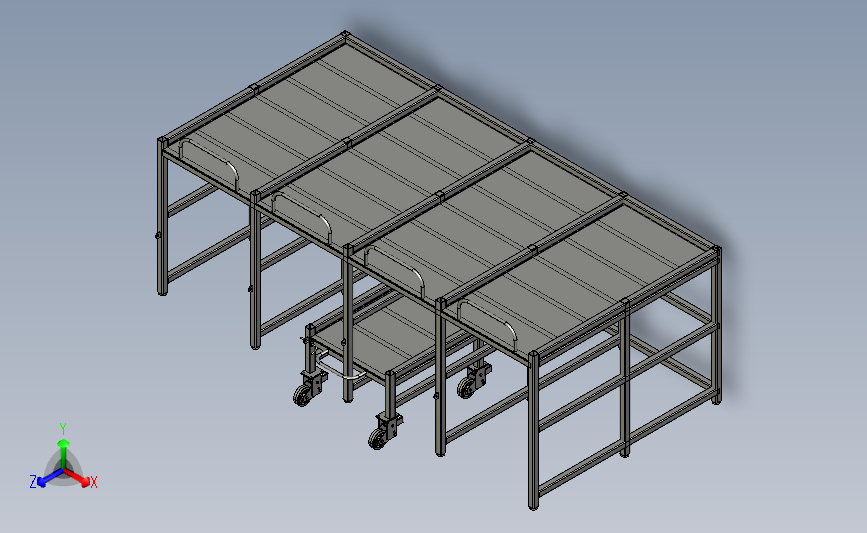Click the blue Z axis arrow of the orientation triad
The image size is (867, 533).
click(50, 478)
